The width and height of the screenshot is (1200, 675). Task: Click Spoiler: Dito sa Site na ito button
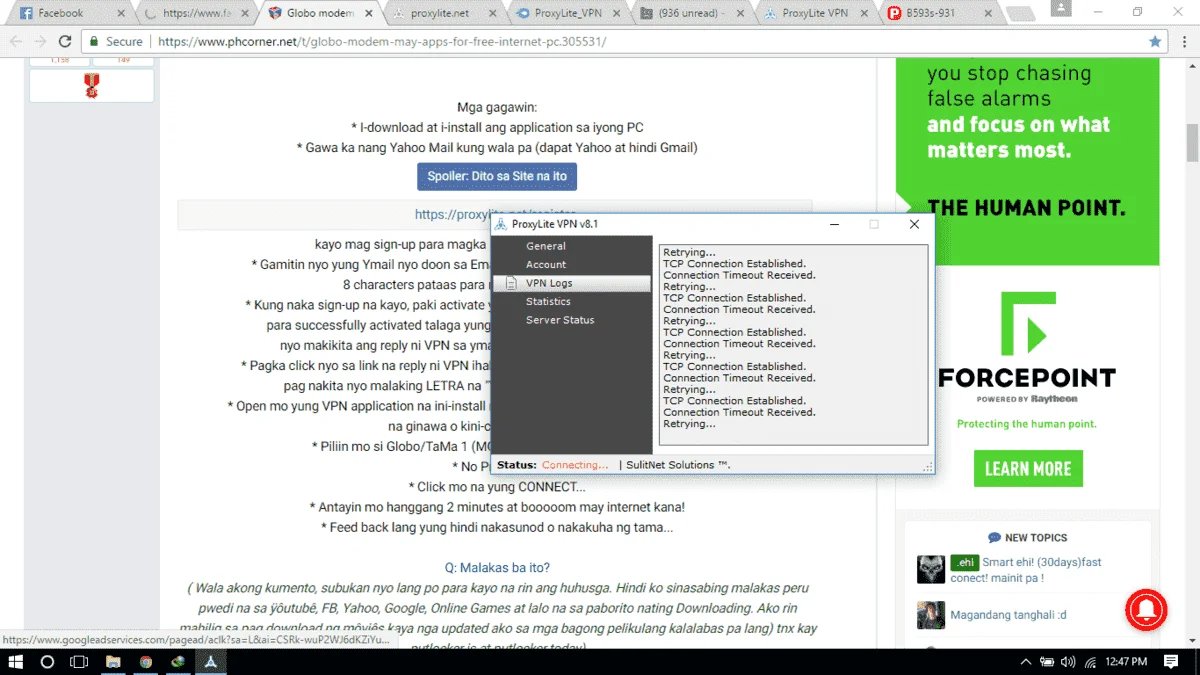pyautogui.click(x=497, y=176)
